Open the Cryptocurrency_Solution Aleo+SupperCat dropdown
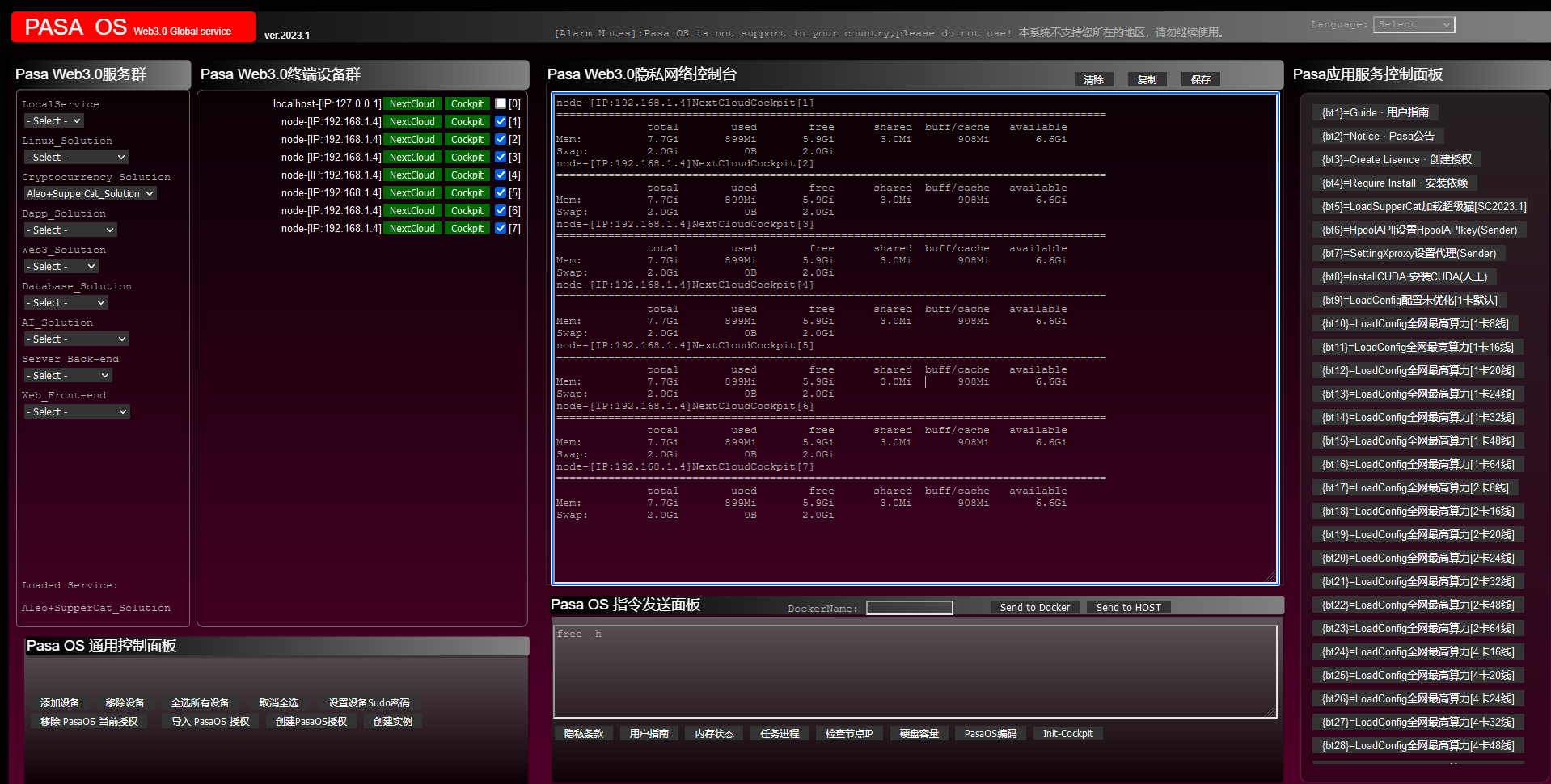The image size is (1551, 784). [90, 193]
